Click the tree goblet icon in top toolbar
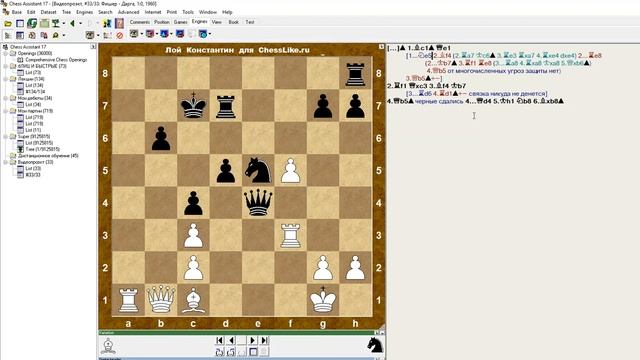Viewport: 640px width, 360px height. pos(55,24)
